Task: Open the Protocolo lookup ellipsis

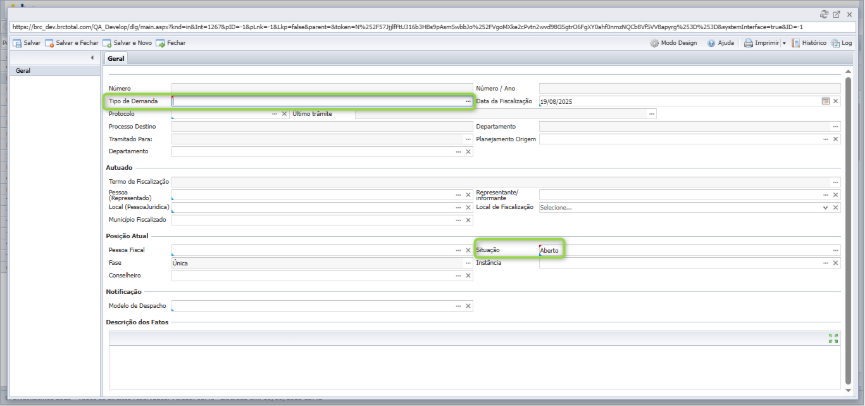Action: 274,114
